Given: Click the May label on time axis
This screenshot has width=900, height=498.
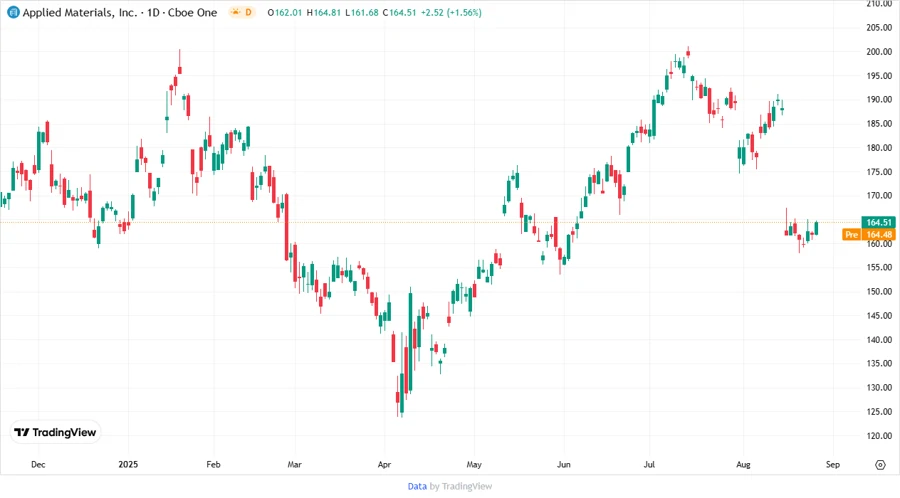Looking at the screenshot, I should tap(474, 464).
